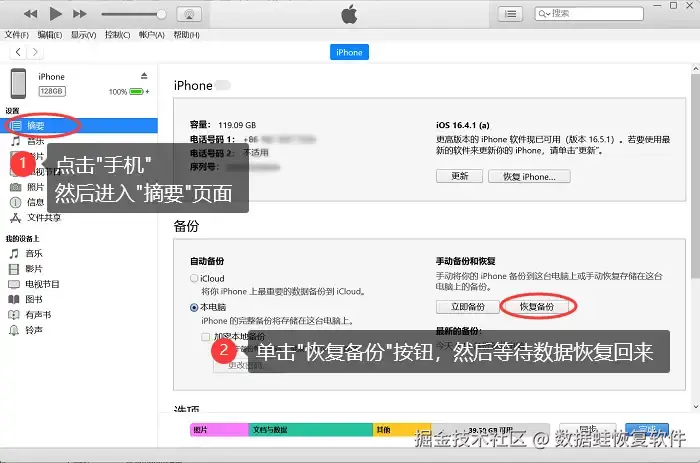Click the 更新 update button
The height and width of the screenshot is (463, 700).
[x=459, y=176]
